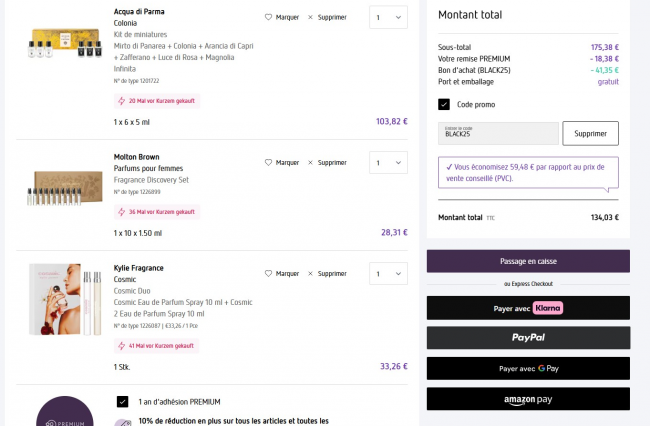Click the BLACK25 promo code field
The width and height of the screenshot is (650, 426).
498,133
